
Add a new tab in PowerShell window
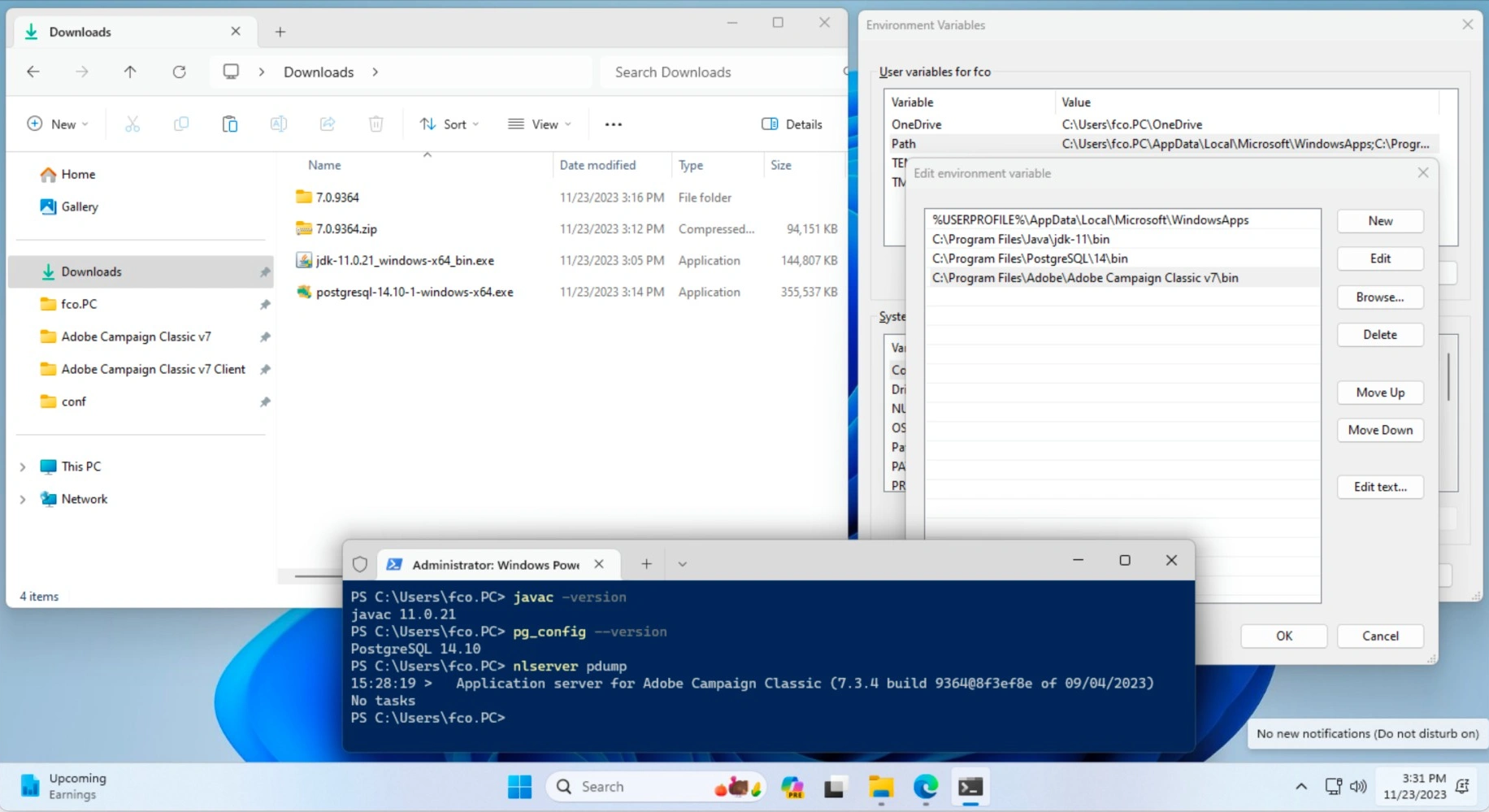coord(646,564)
